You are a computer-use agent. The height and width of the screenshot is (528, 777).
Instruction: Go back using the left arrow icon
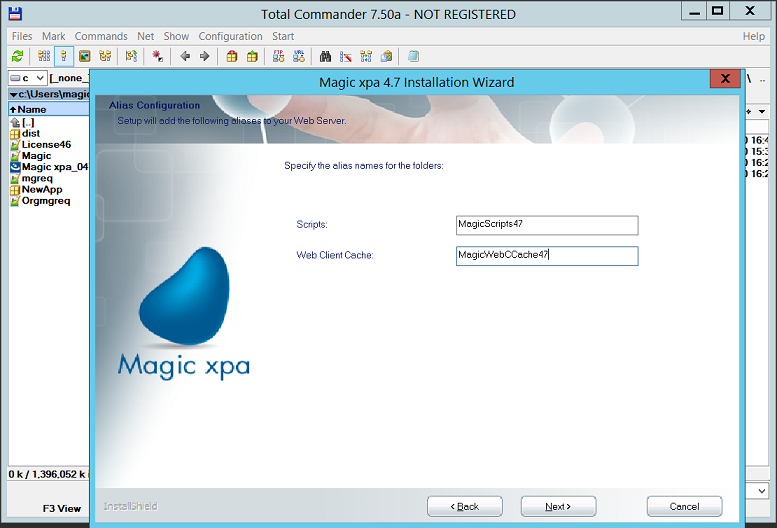point(185,56)
